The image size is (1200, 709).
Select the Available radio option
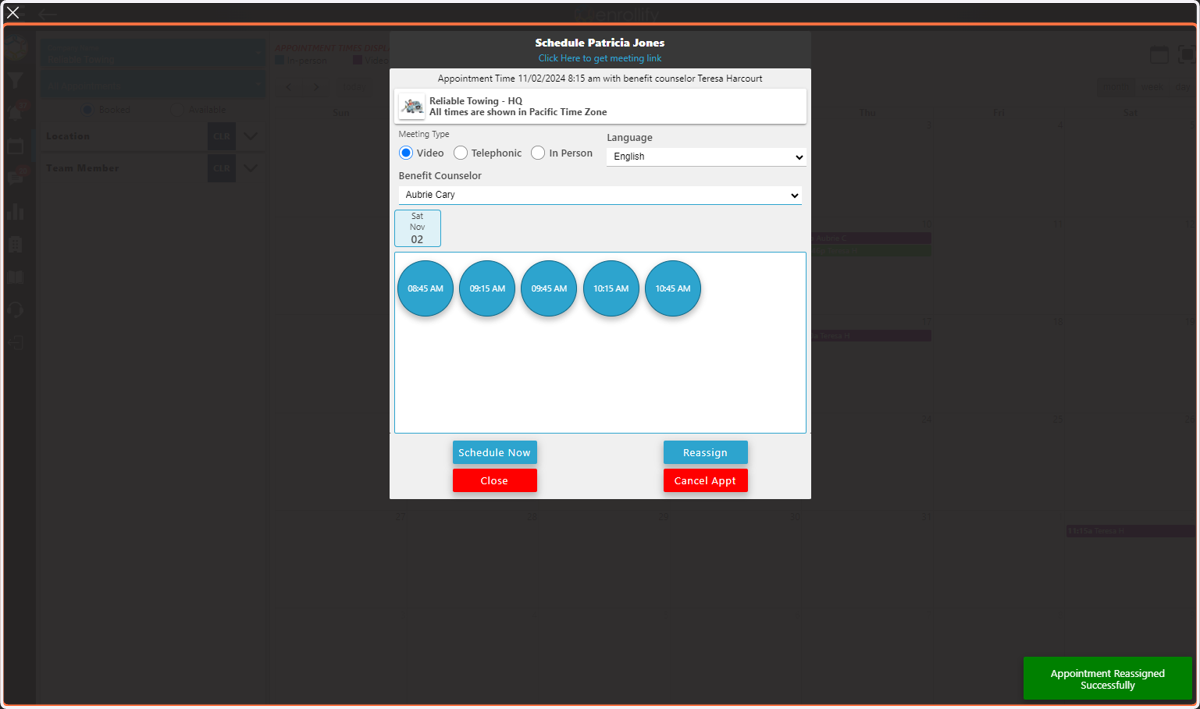point(176,110)
